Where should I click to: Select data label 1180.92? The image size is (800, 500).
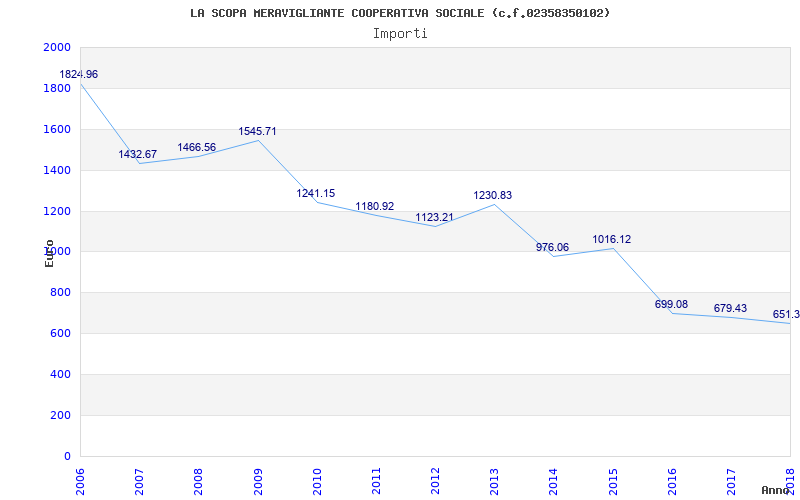coord(374,207)
